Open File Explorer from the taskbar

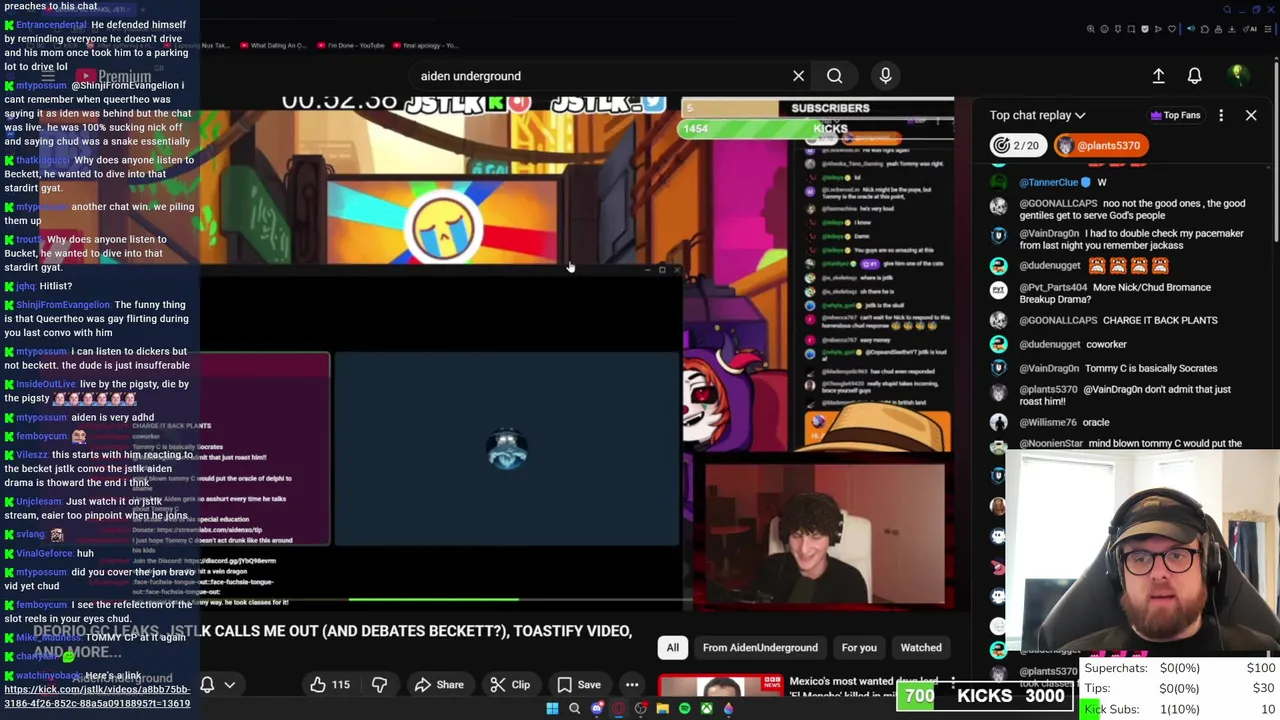click(662, 709)
